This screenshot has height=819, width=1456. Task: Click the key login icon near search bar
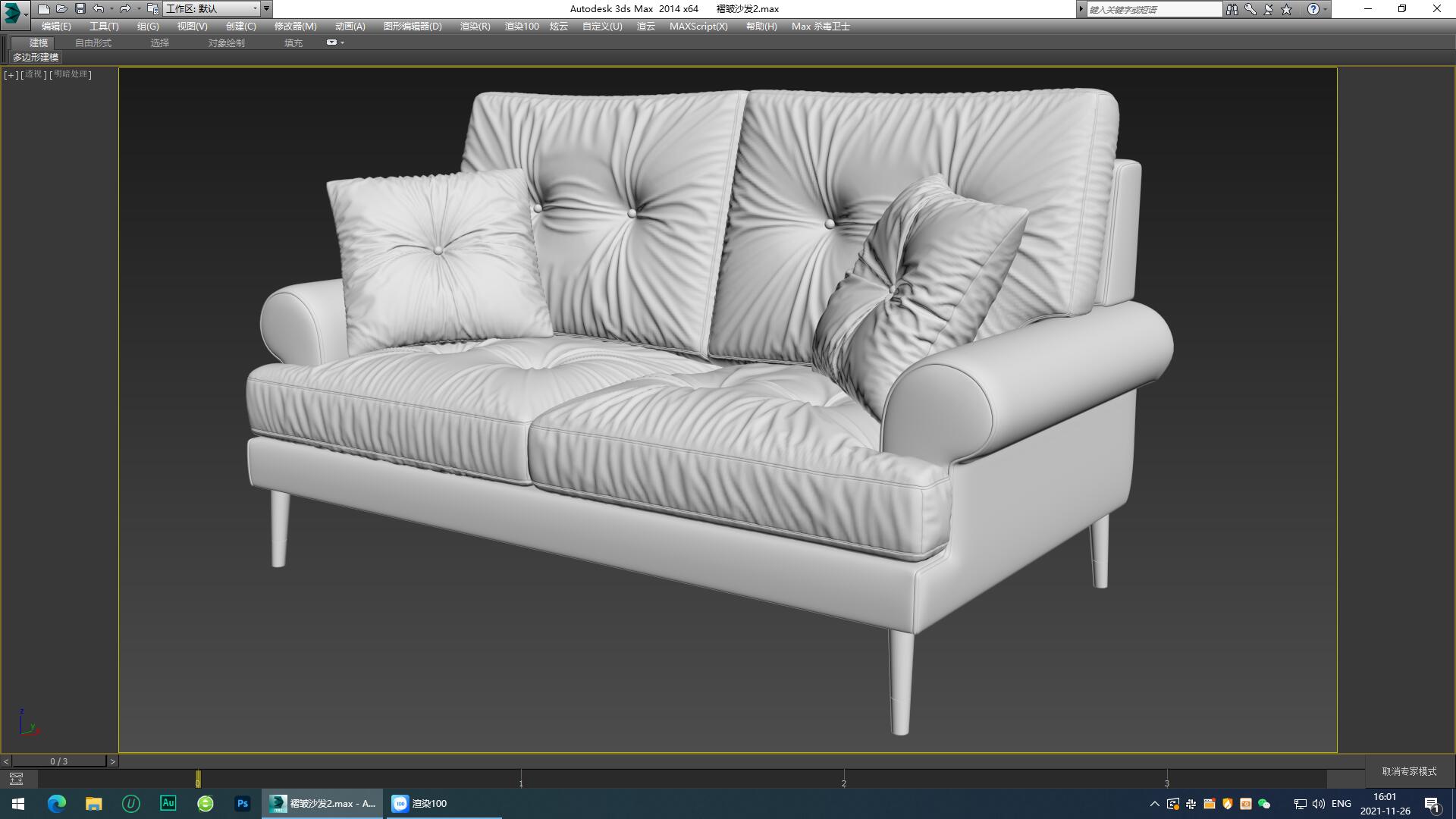click(1250, 9)
